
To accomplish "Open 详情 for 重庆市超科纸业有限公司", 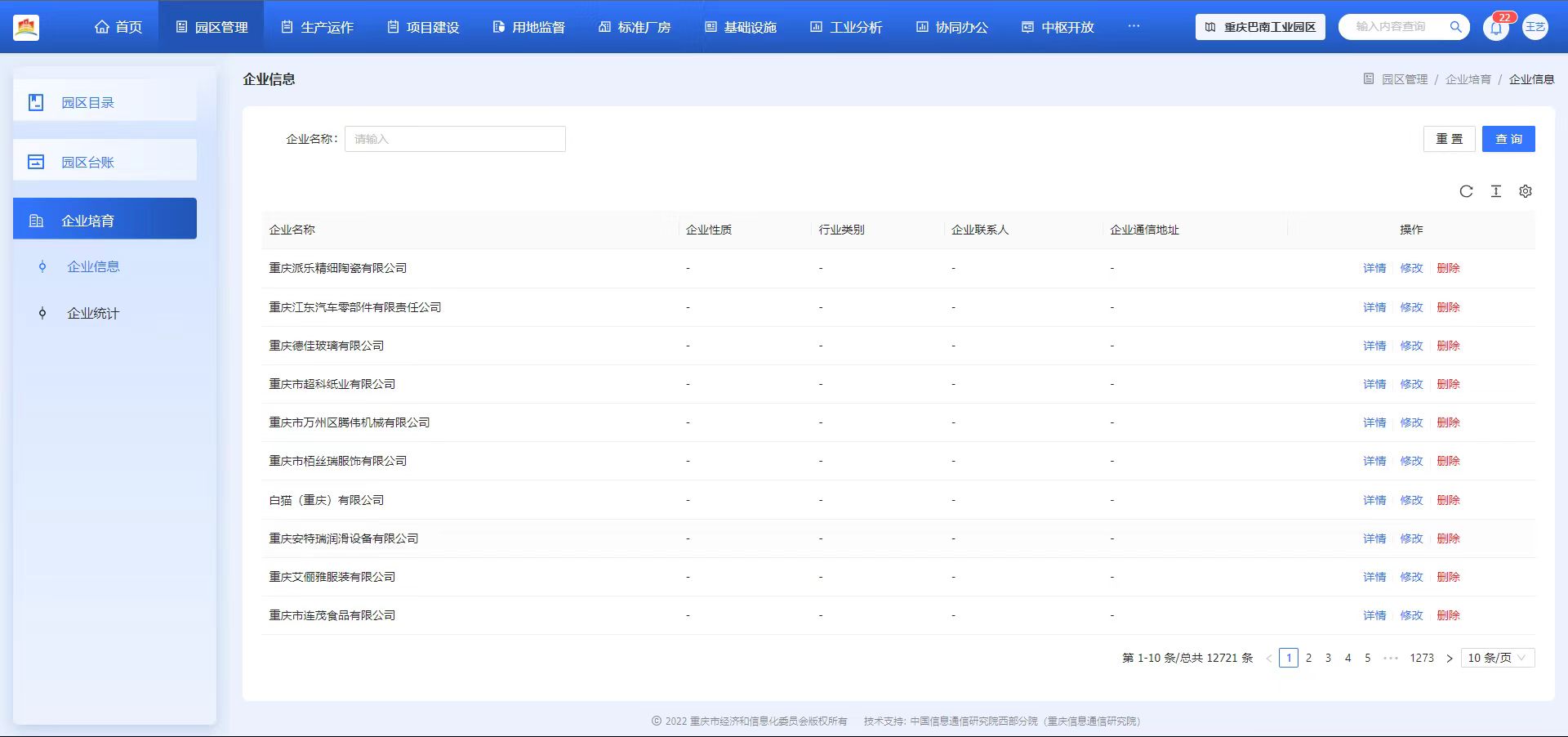I will pyautogui.click(x=1374, y=384).
